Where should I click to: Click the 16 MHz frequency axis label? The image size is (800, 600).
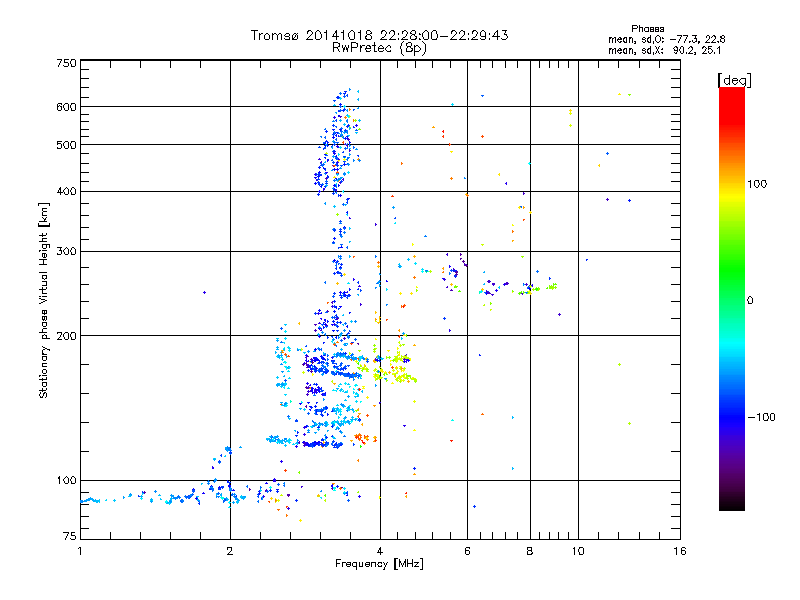pos(680,552)
